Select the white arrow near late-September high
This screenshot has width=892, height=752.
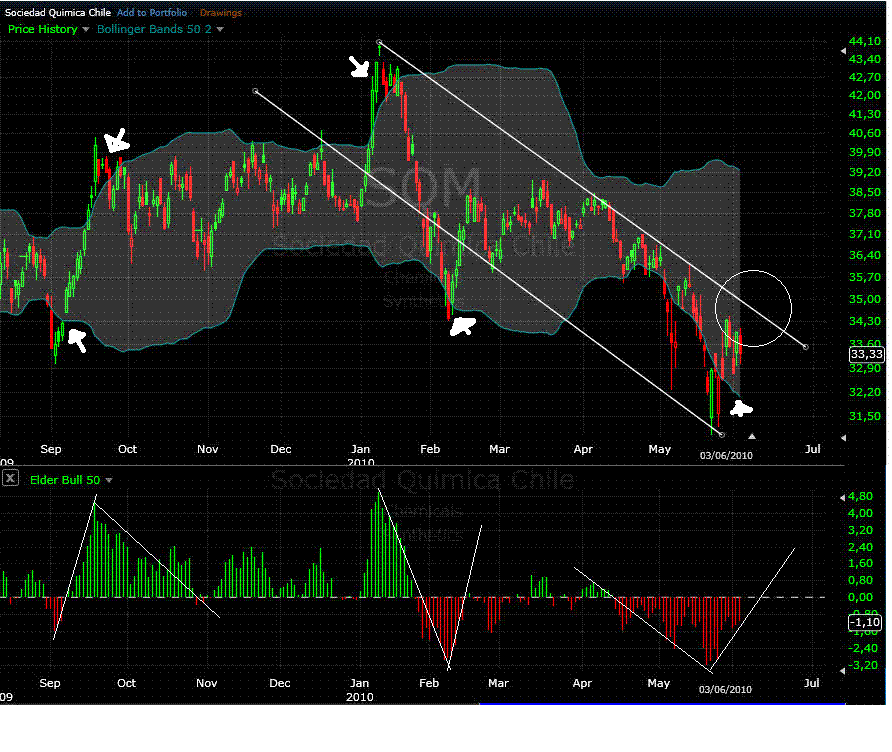coord(116,142)
